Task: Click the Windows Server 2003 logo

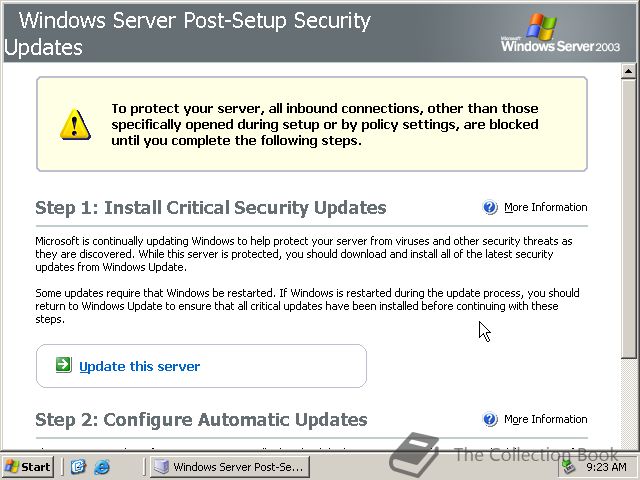Action: coord(560,33)
